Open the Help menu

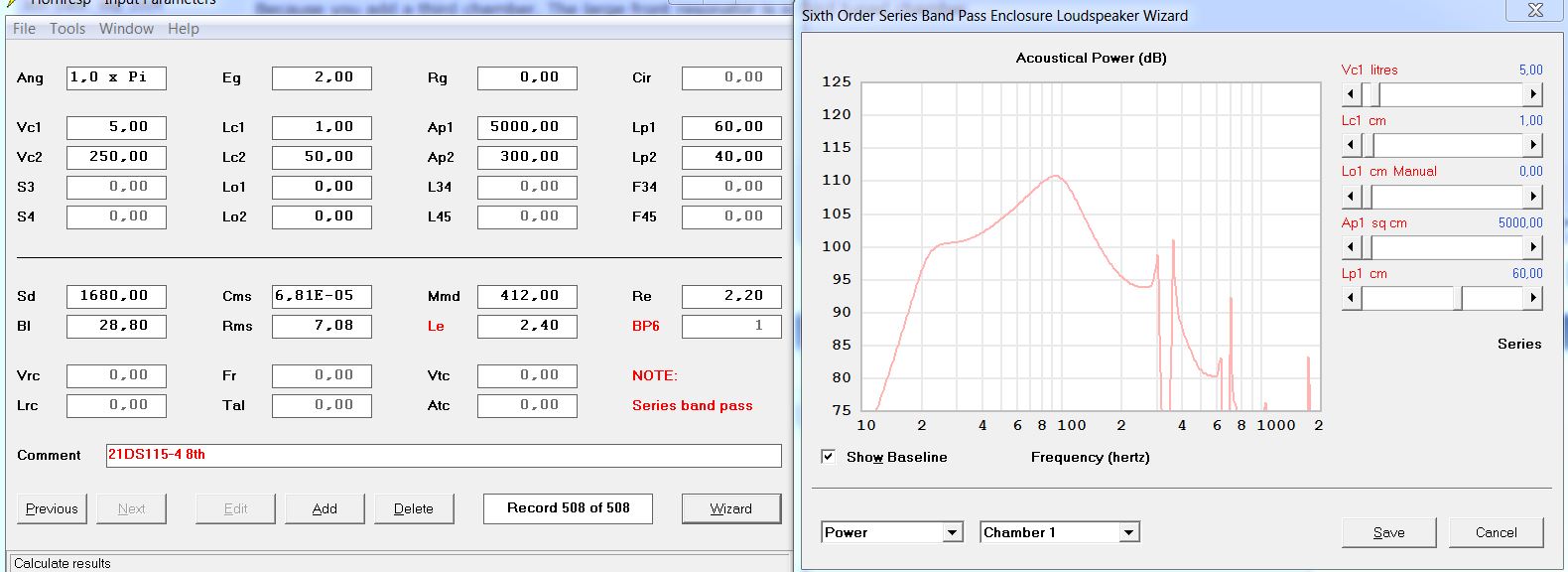184,29
